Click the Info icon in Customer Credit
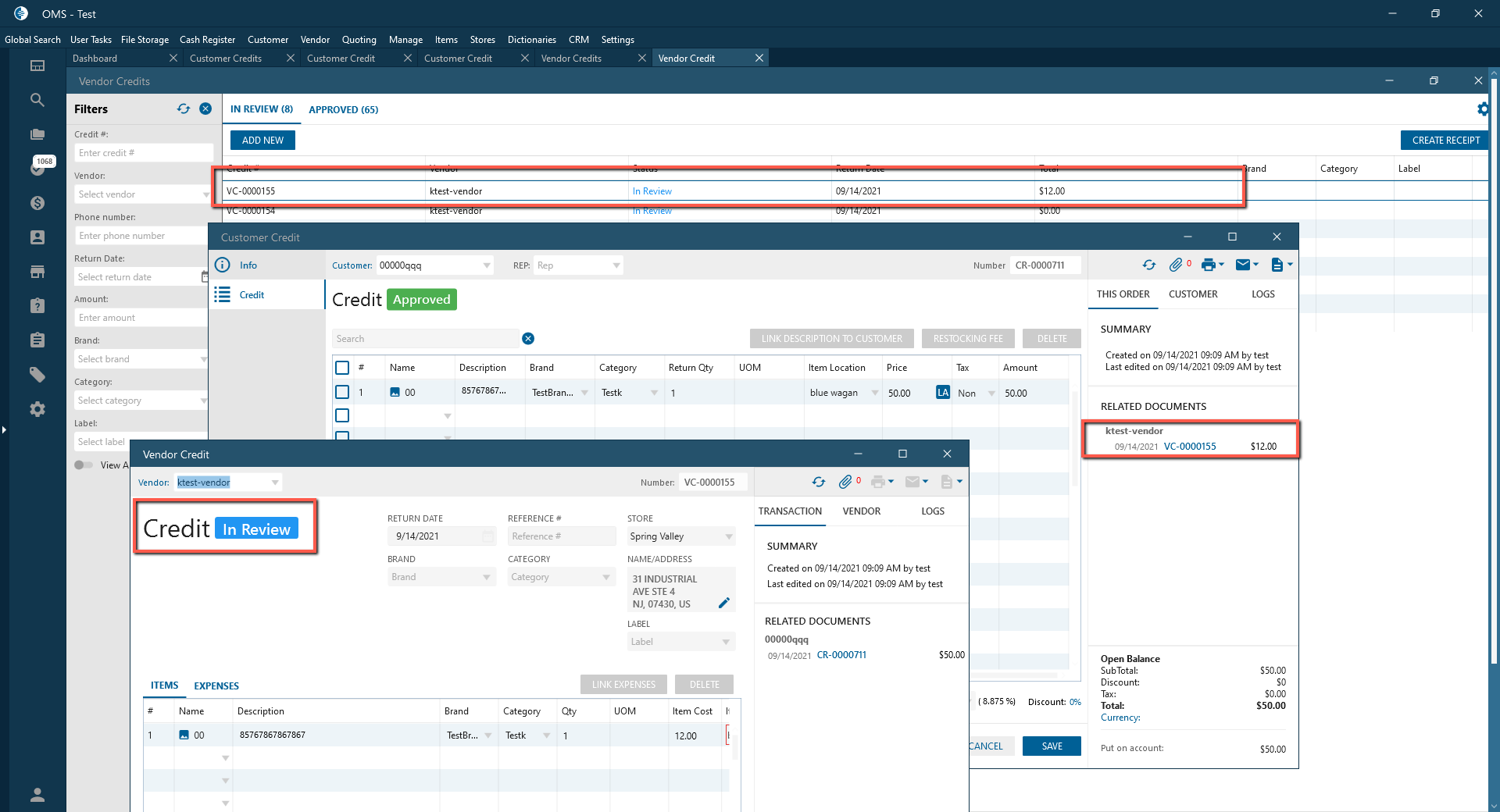Viewport: 1500px width, 812px height. pyautogui.click(x=223, y=265)
